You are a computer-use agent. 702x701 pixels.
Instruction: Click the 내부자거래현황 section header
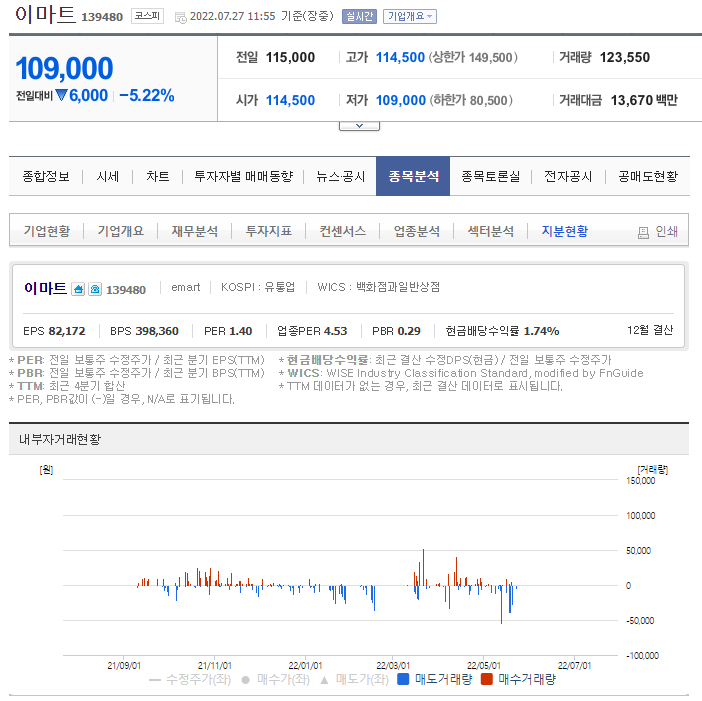pyautogui.click(x=60, y=439)
